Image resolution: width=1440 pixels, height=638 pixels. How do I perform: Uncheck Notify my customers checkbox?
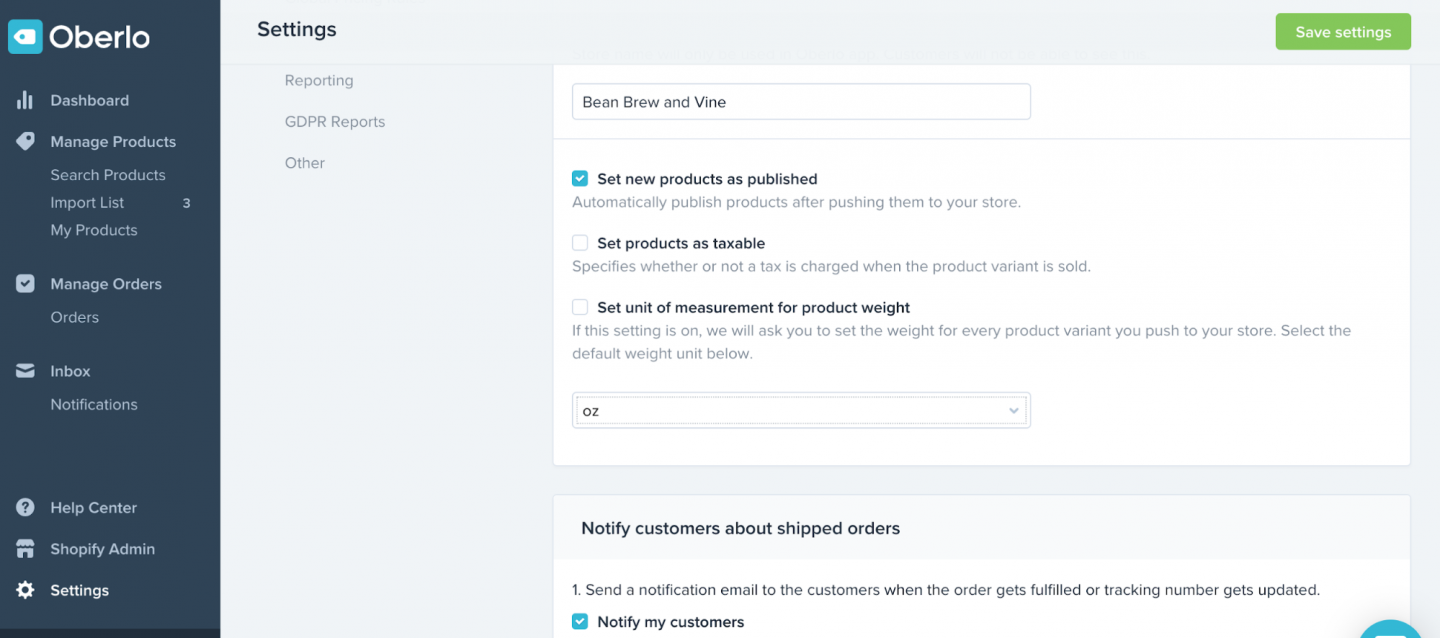pos(580,622)
